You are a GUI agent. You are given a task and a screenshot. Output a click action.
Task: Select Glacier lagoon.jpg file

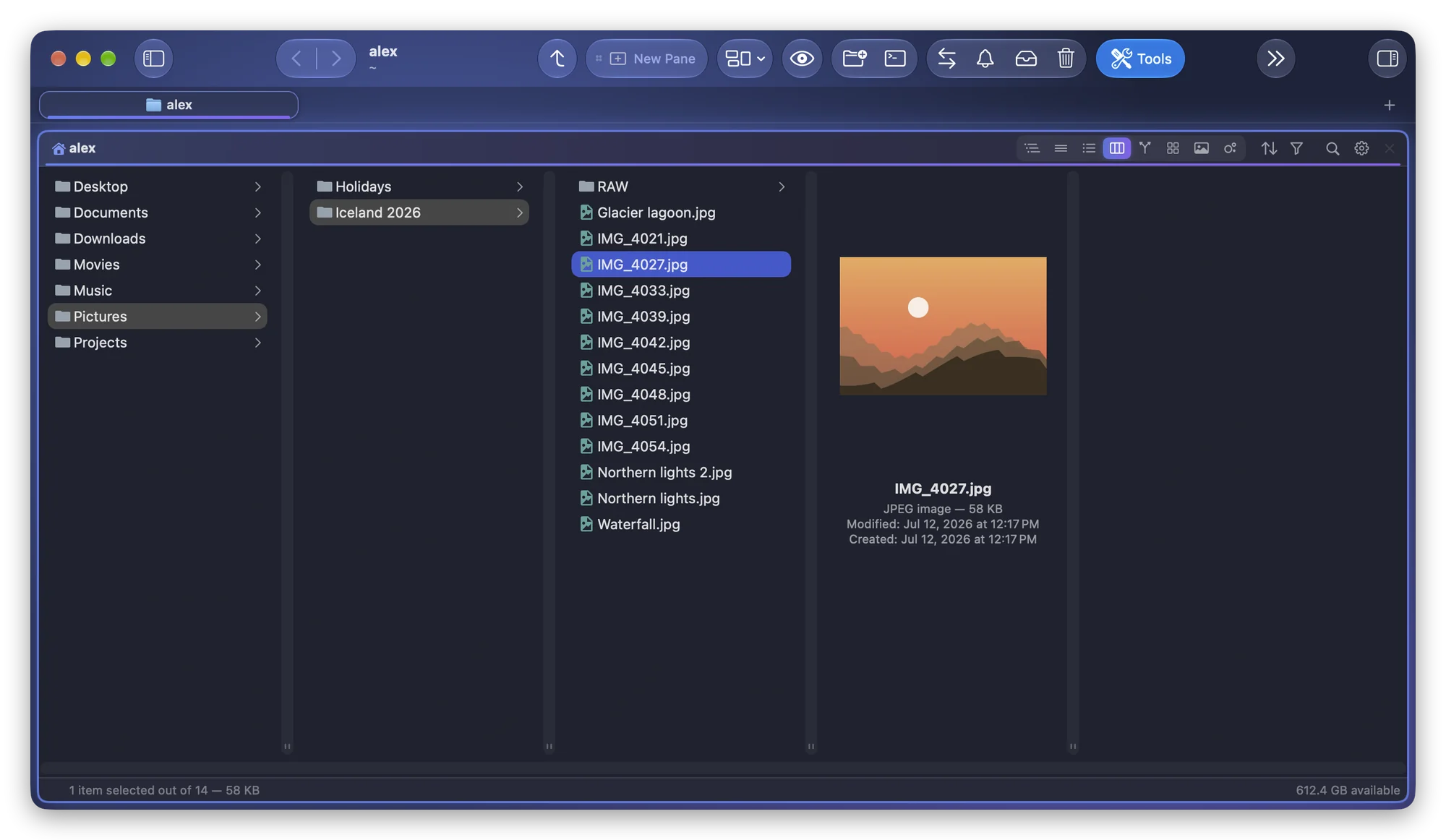[680, 213]
